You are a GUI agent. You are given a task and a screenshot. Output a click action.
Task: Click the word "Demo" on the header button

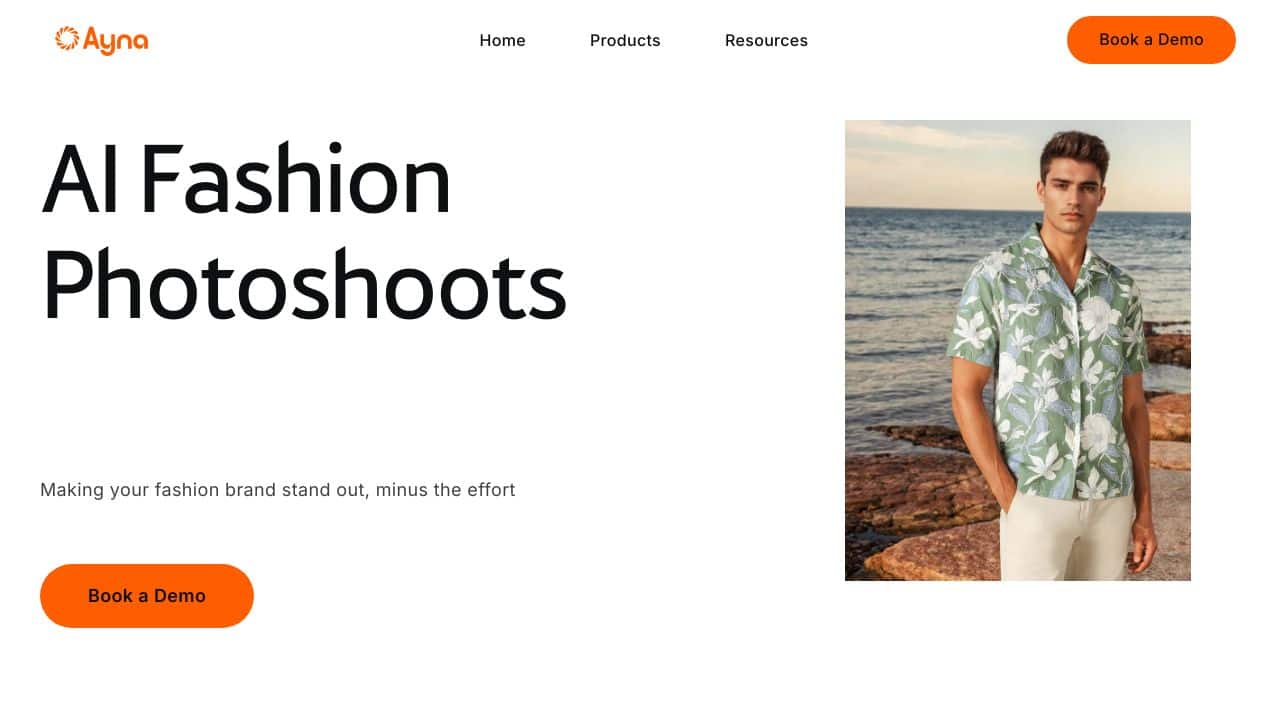(1181, 40)
